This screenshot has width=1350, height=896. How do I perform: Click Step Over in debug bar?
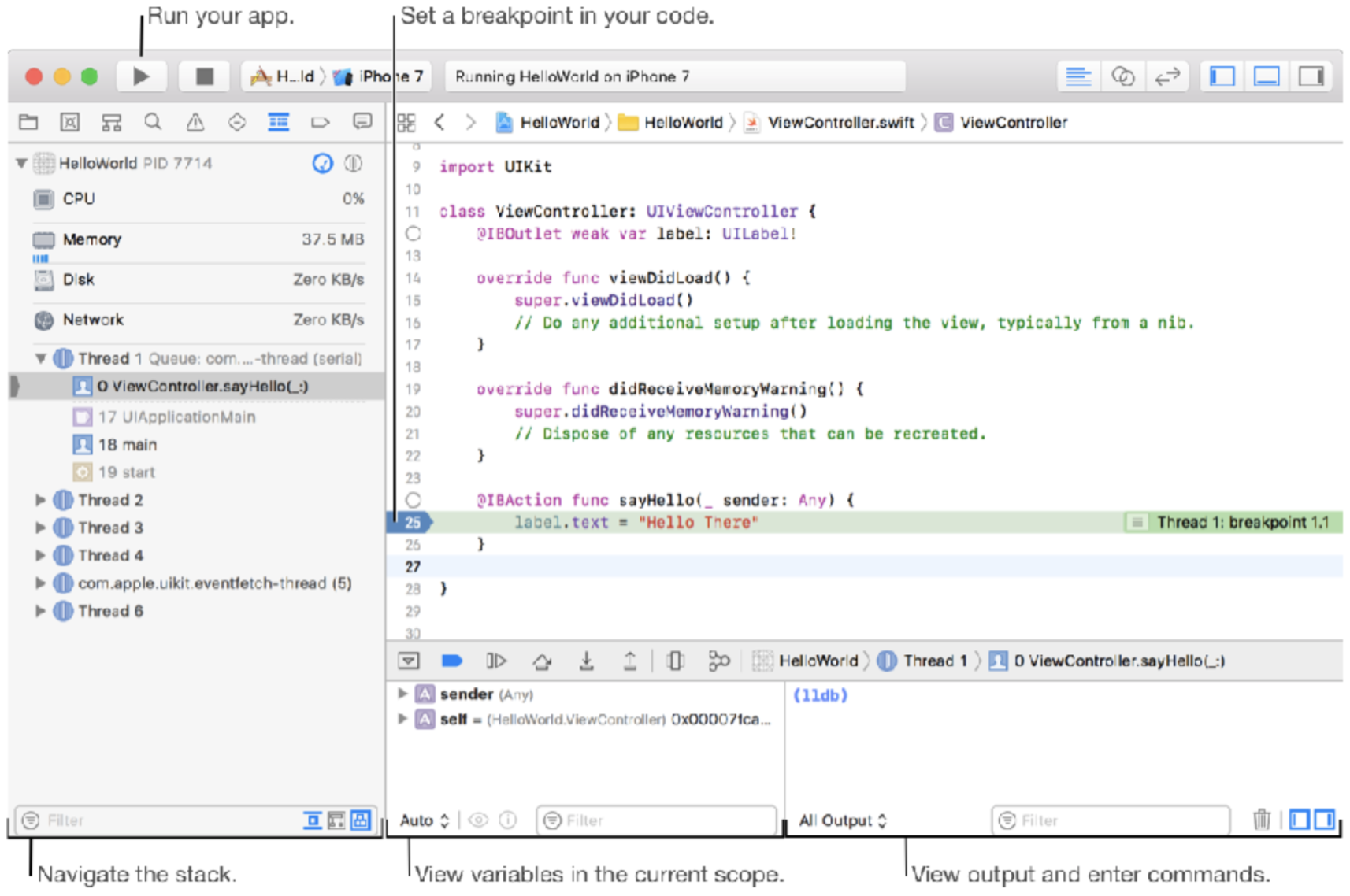coord(542,661)
